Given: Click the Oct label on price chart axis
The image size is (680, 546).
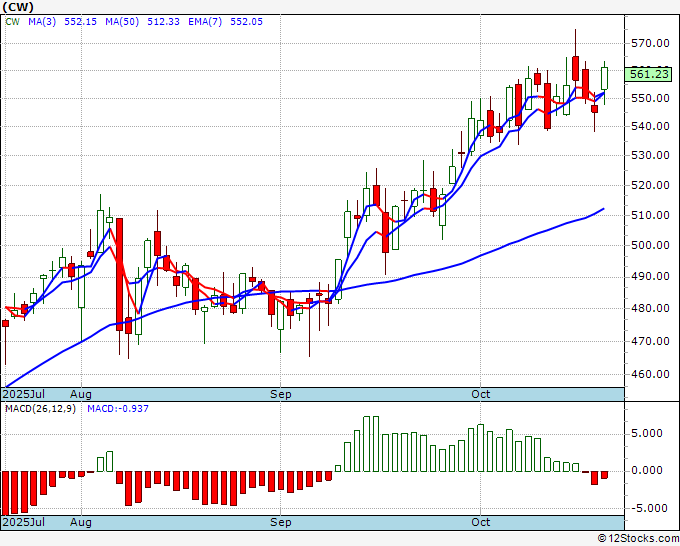Looking at the screenshot, I should coord(481,394).
